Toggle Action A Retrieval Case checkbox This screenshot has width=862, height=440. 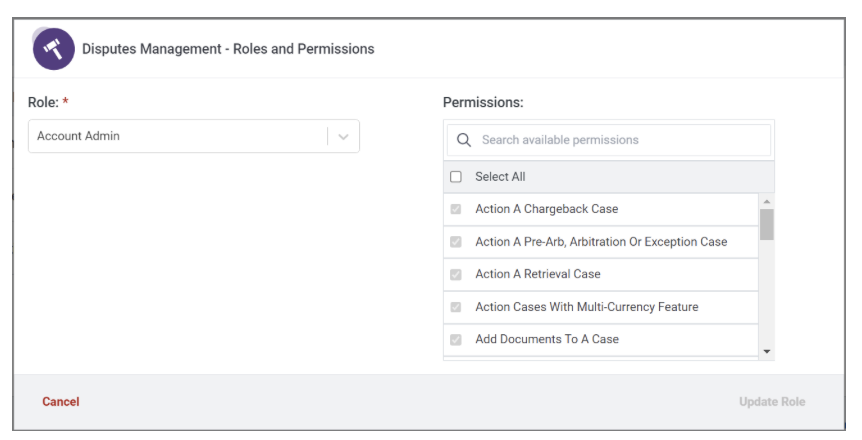456,274
